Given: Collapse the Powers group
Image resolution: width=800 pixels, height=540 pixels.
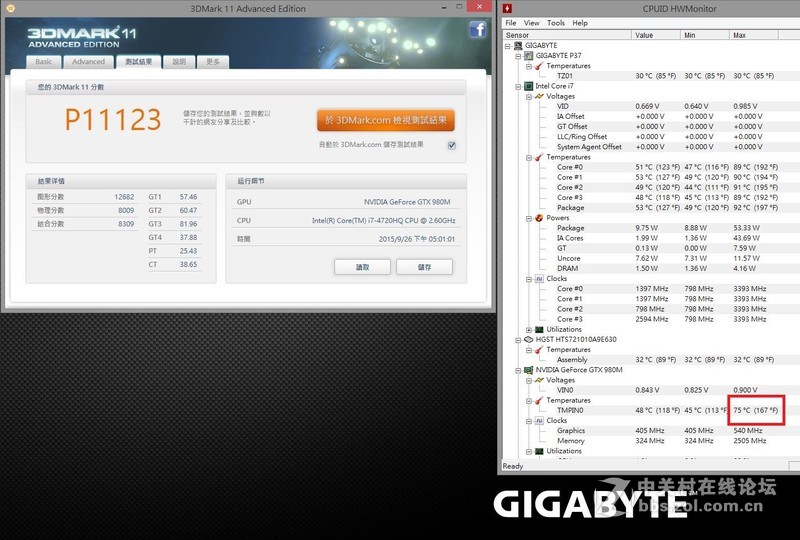Looking at the screenshot, I should tap(529, 218).
